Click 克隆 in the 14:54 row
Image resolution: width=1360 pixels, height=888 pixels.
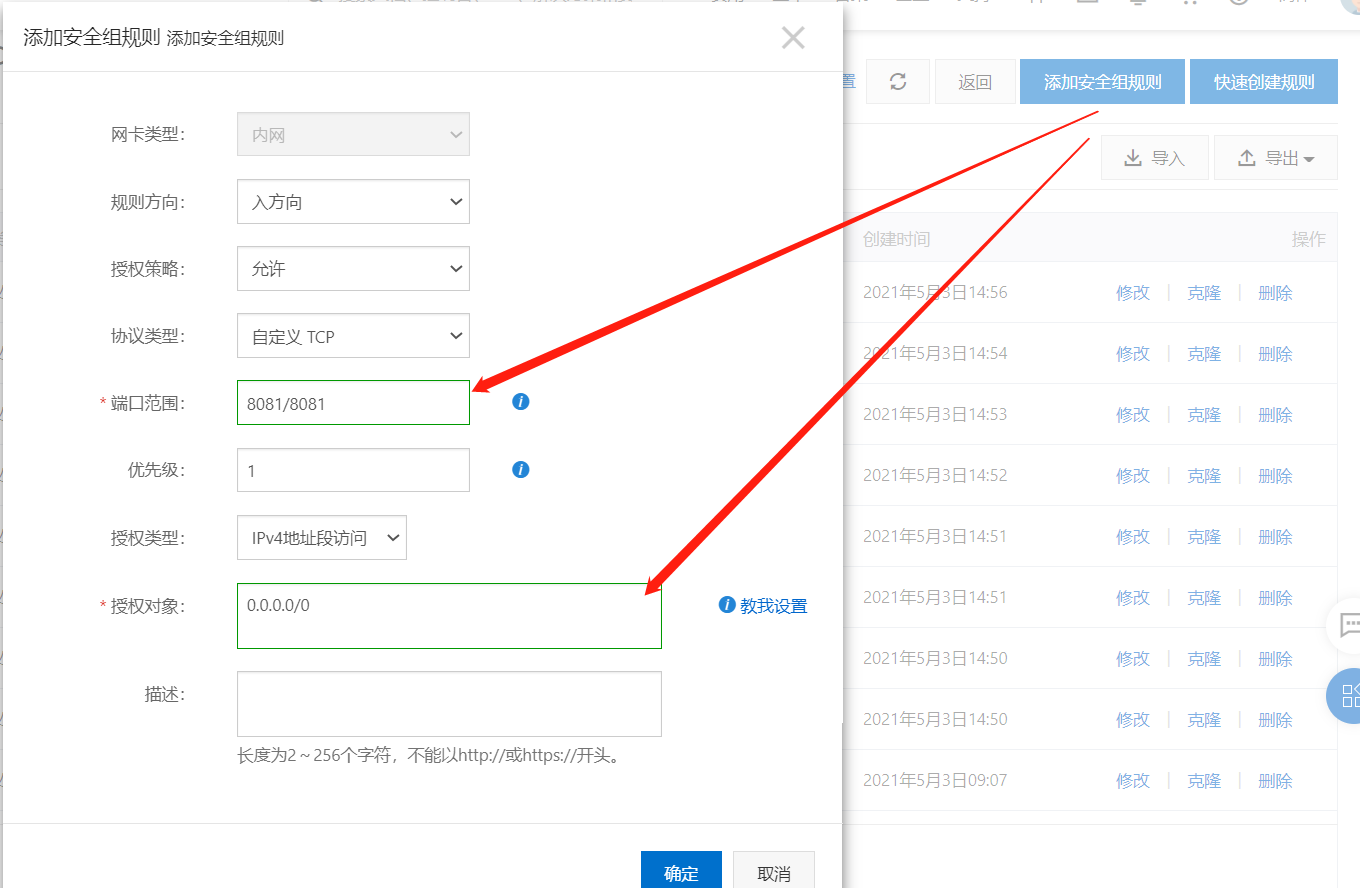click(1204, 354)
